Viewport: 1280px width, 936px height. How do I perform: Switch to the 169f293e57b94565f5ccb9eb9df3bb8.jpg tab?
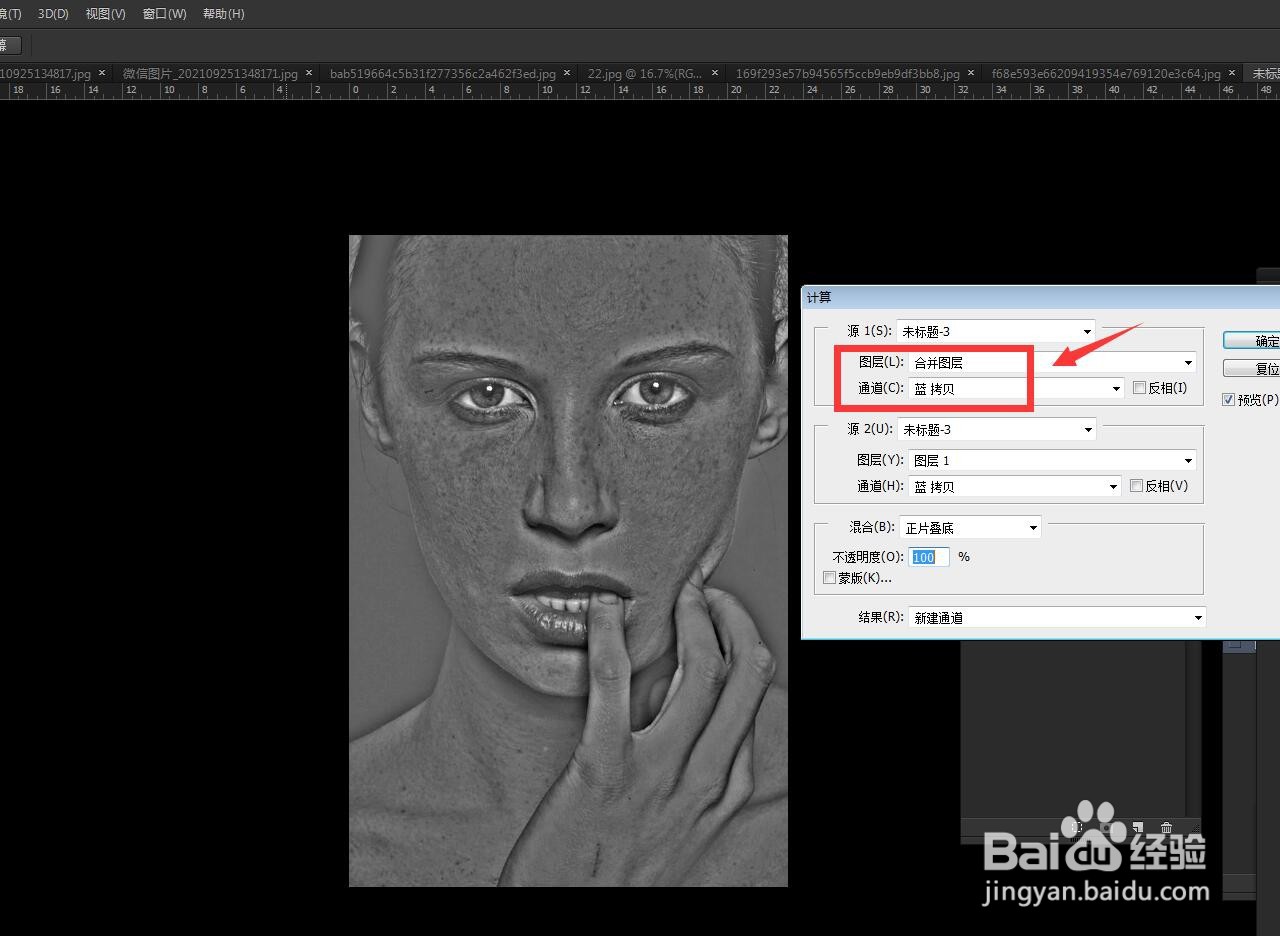tap(848, 74)
